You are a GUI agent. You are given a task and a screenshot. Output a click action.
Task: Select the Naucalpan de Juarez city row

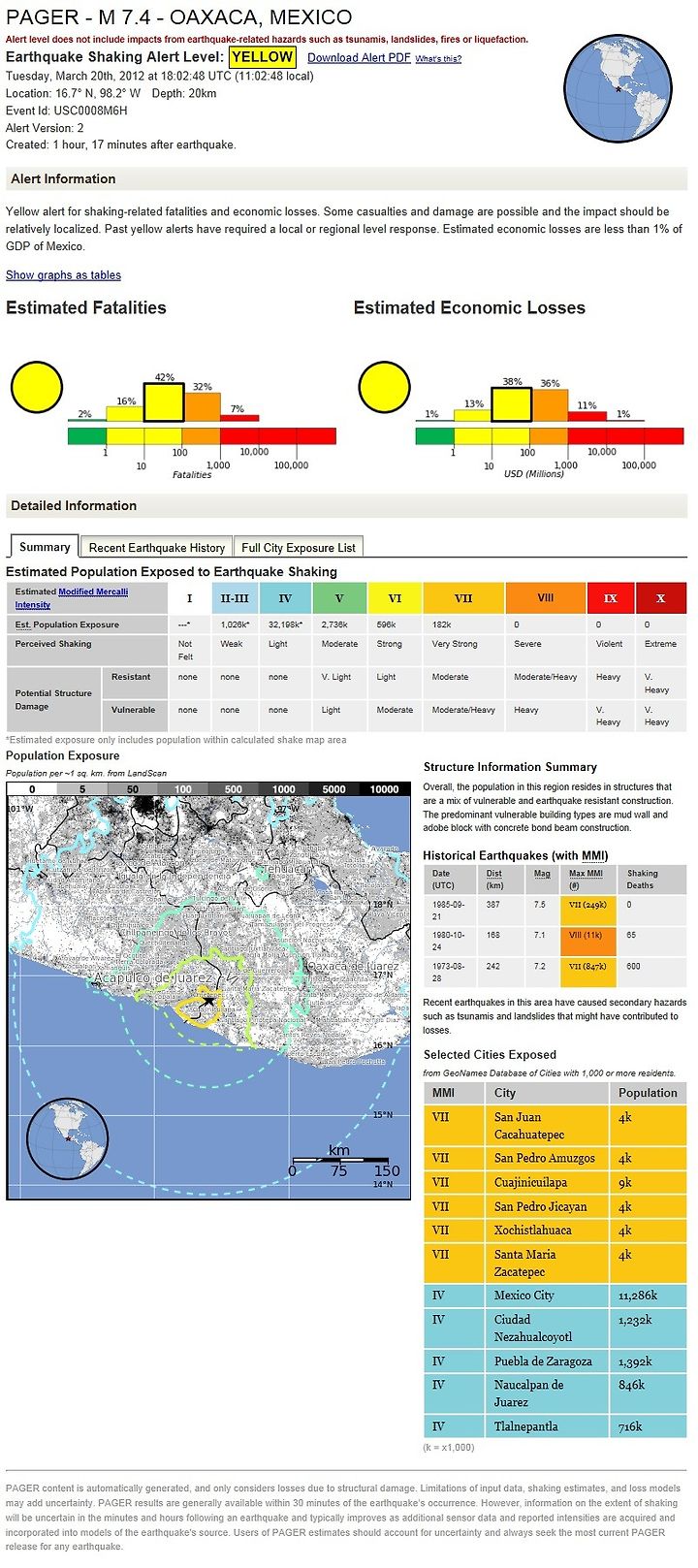pos(555,1393)
